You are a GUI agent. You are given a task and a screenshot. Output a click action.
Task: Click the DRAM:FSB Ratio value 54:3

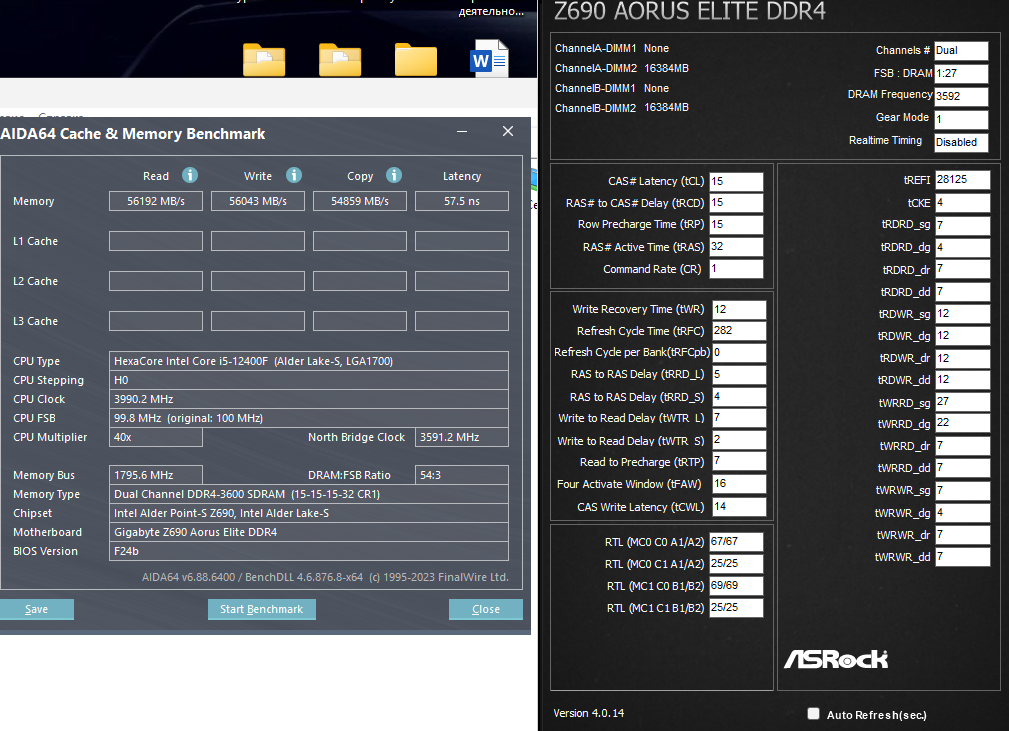tap(462, 475)
